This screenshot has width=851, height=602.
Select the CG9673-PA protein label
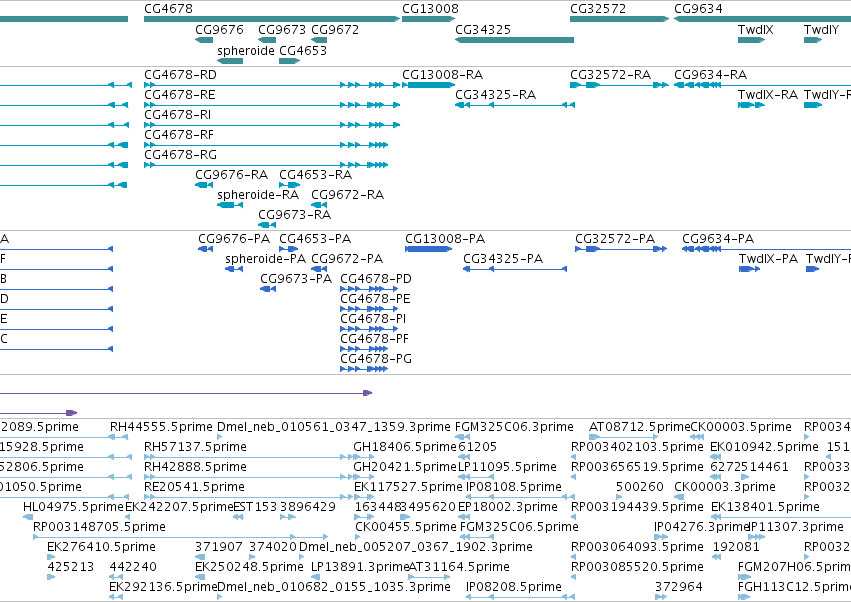(x=296, y=278)
